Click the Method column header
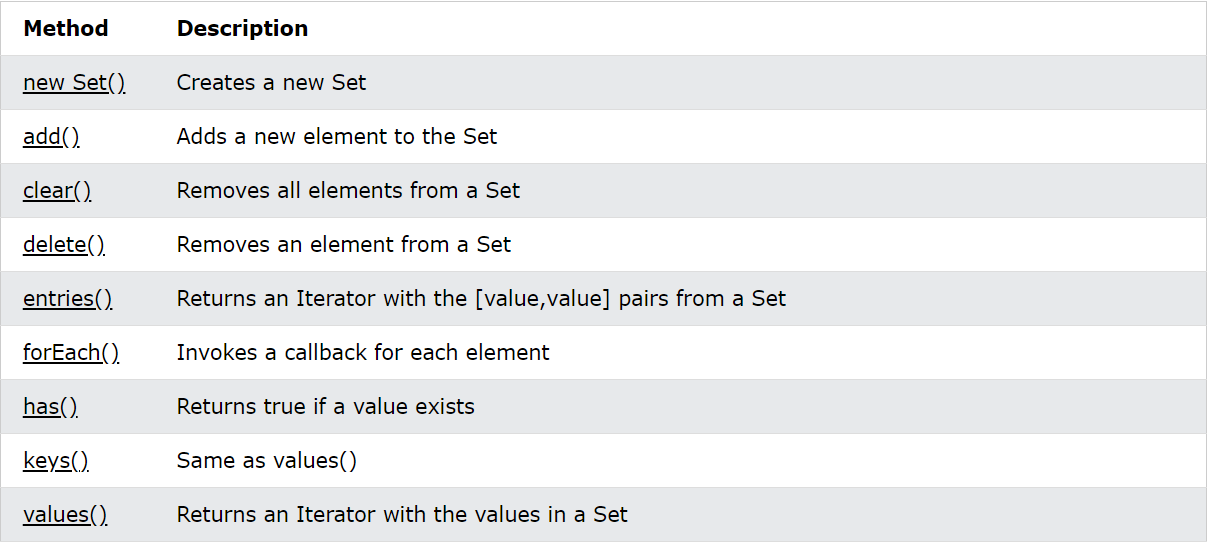The image size is (1210, 543). [x=66, y=29]
